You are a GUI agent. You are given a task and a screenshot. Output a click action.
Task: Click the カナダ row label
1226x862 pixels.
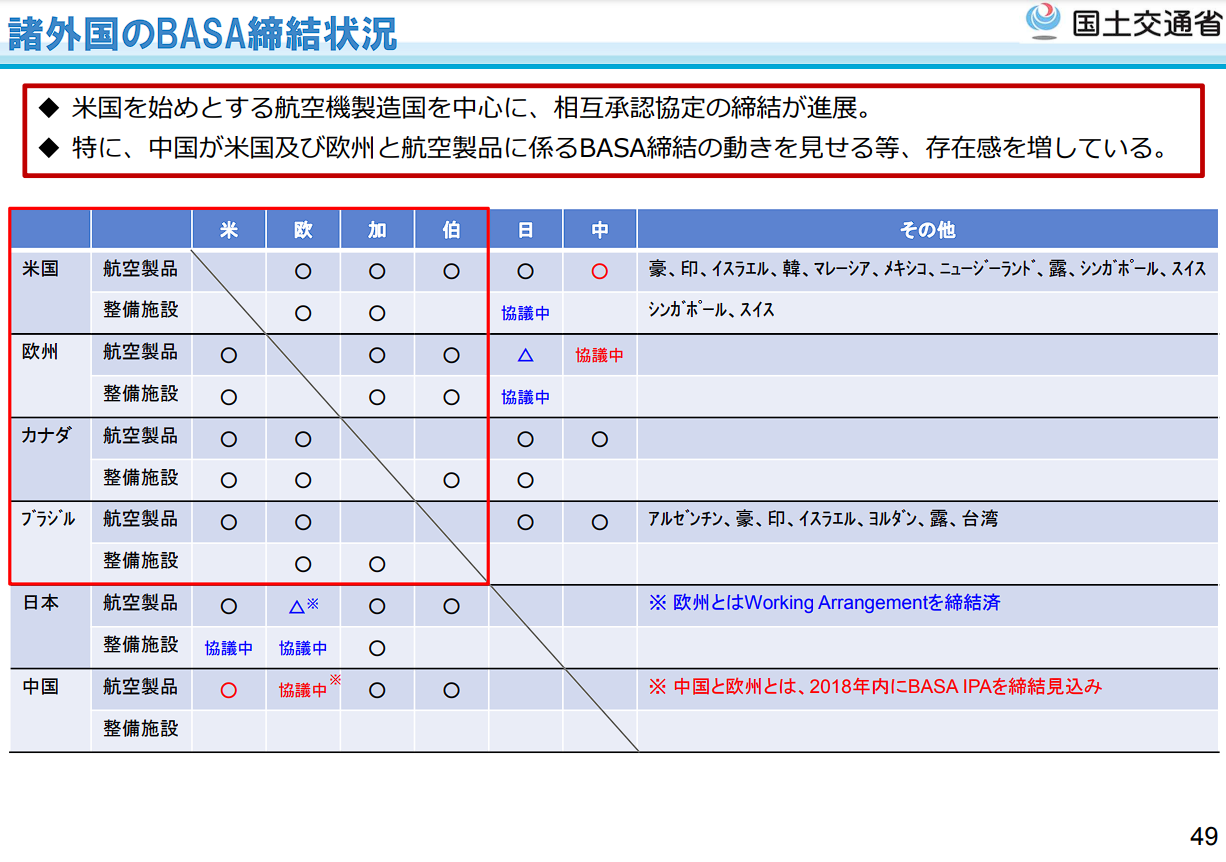46,436
